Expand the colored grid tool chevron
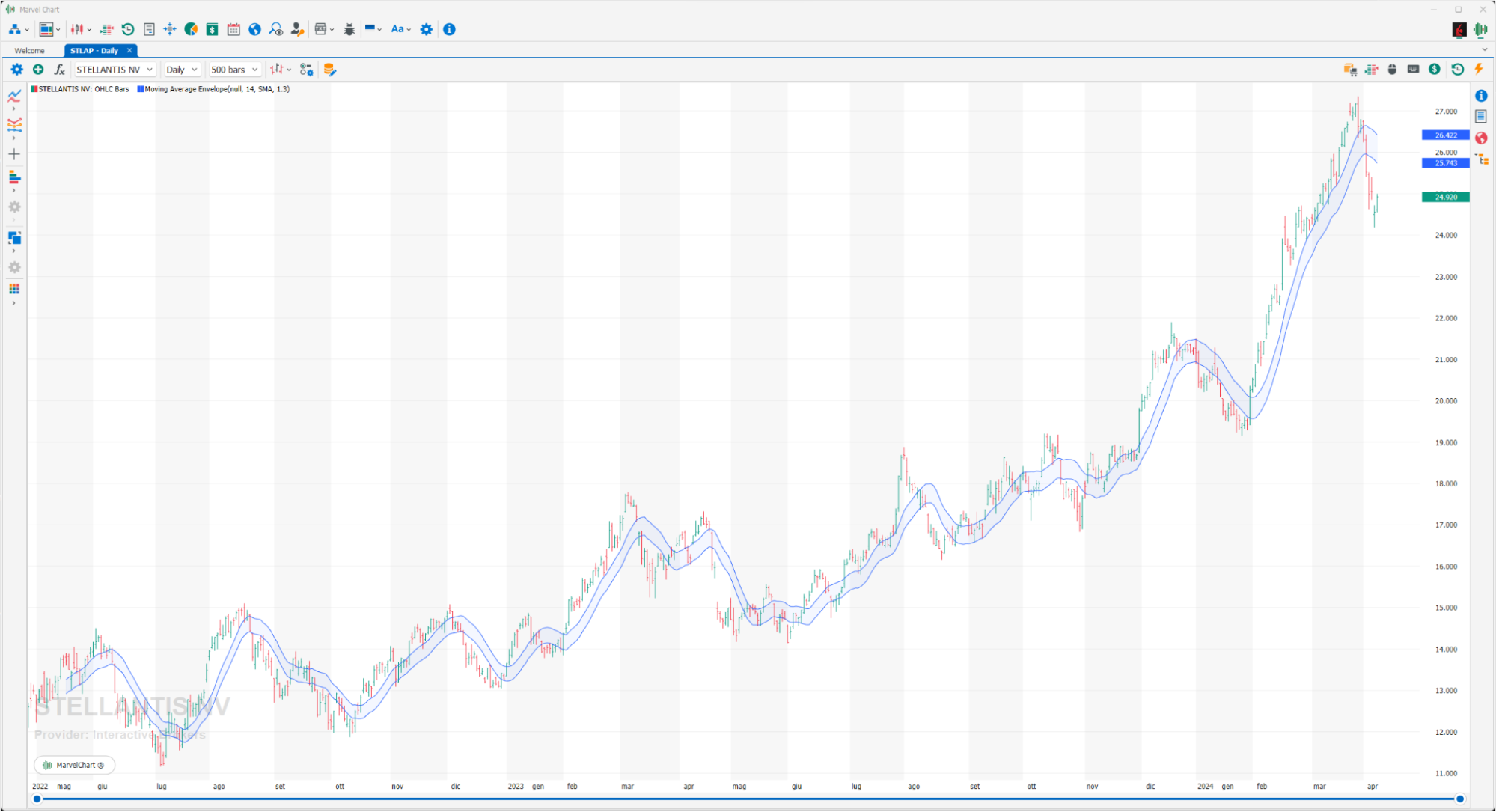The height and width of the screenshot is (812, 1496). click(x=13, y=303)
